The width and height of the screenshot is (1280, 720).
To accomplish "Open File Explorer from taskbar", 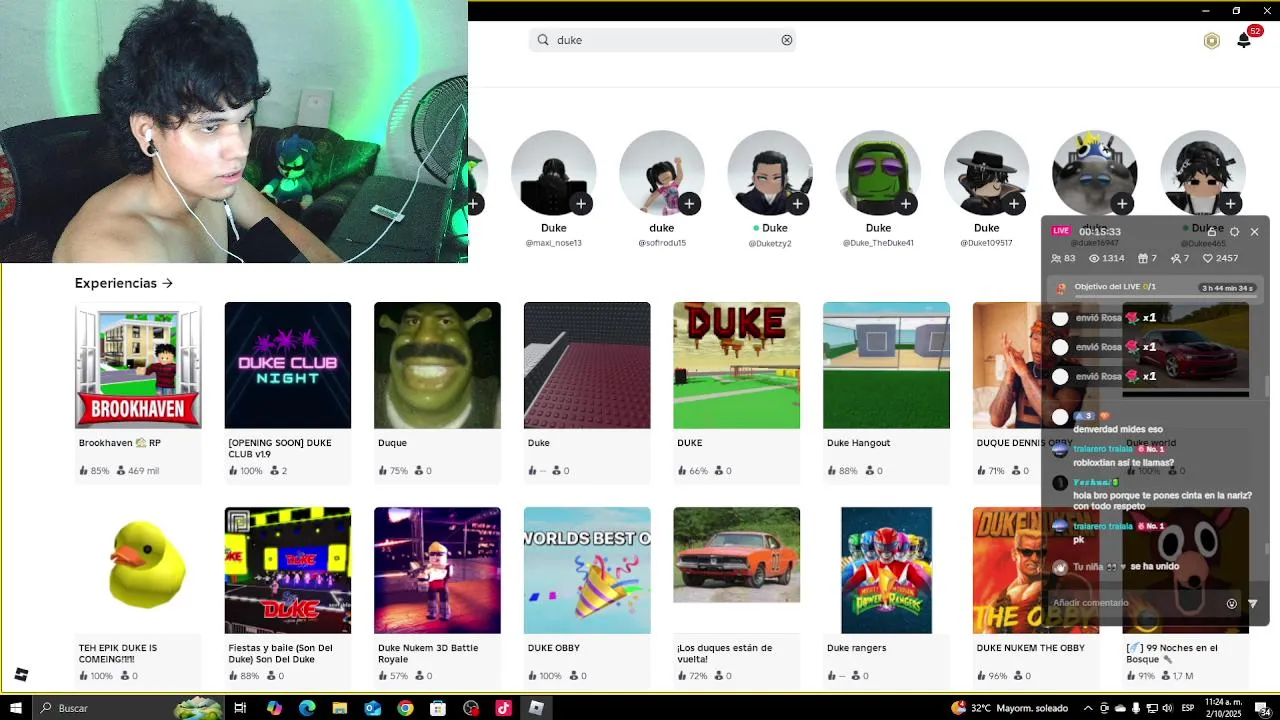I will point(340,708).
